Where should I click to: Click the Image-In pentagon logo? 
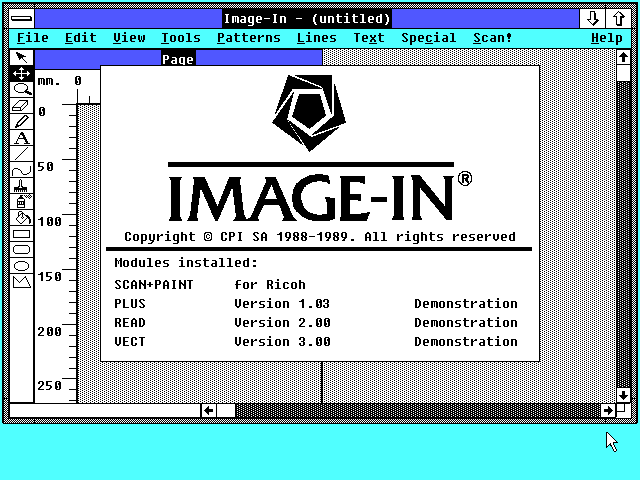(x=309, y=113)
